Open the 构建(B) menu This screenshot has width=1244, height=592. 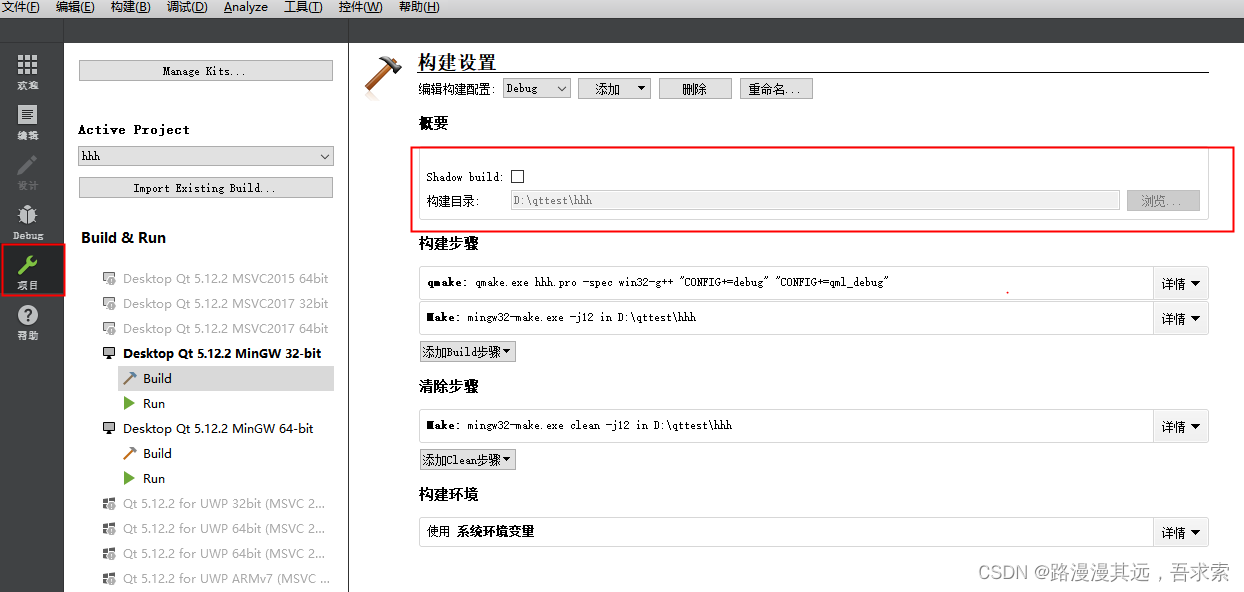[x=130, y=7]
